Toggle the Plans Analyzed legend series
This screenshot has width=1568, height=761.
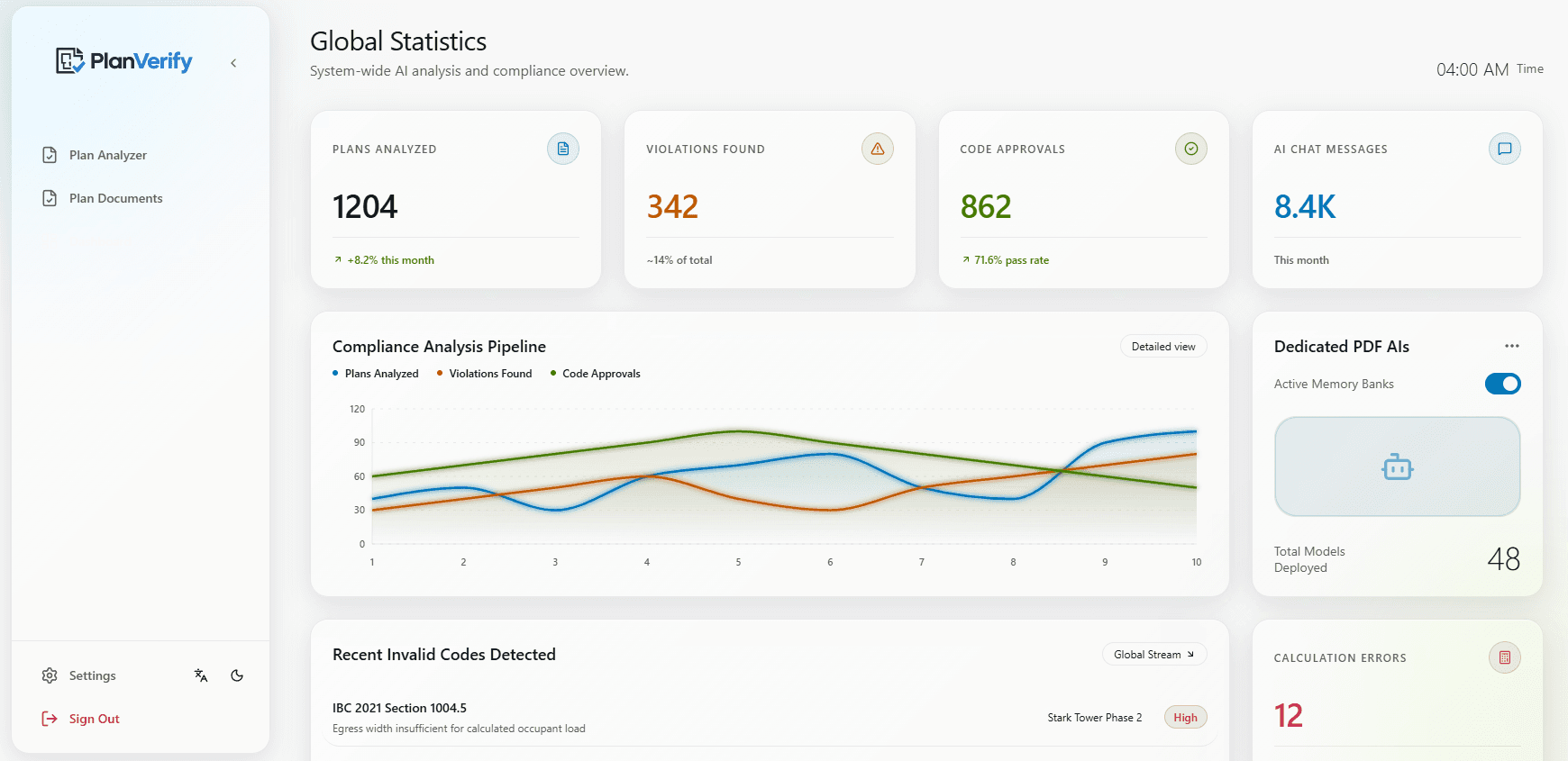click(376, 374)
